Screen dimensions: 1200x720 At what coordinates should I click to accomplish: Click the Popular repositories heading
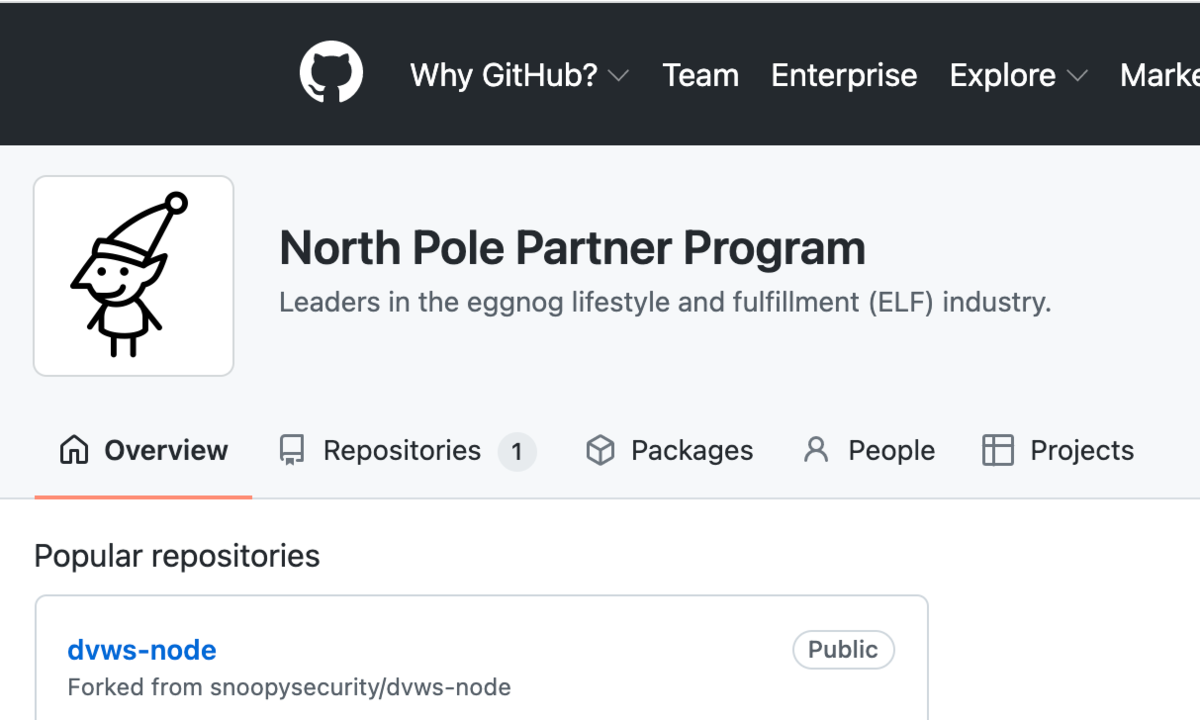click(x=177, y=556)
